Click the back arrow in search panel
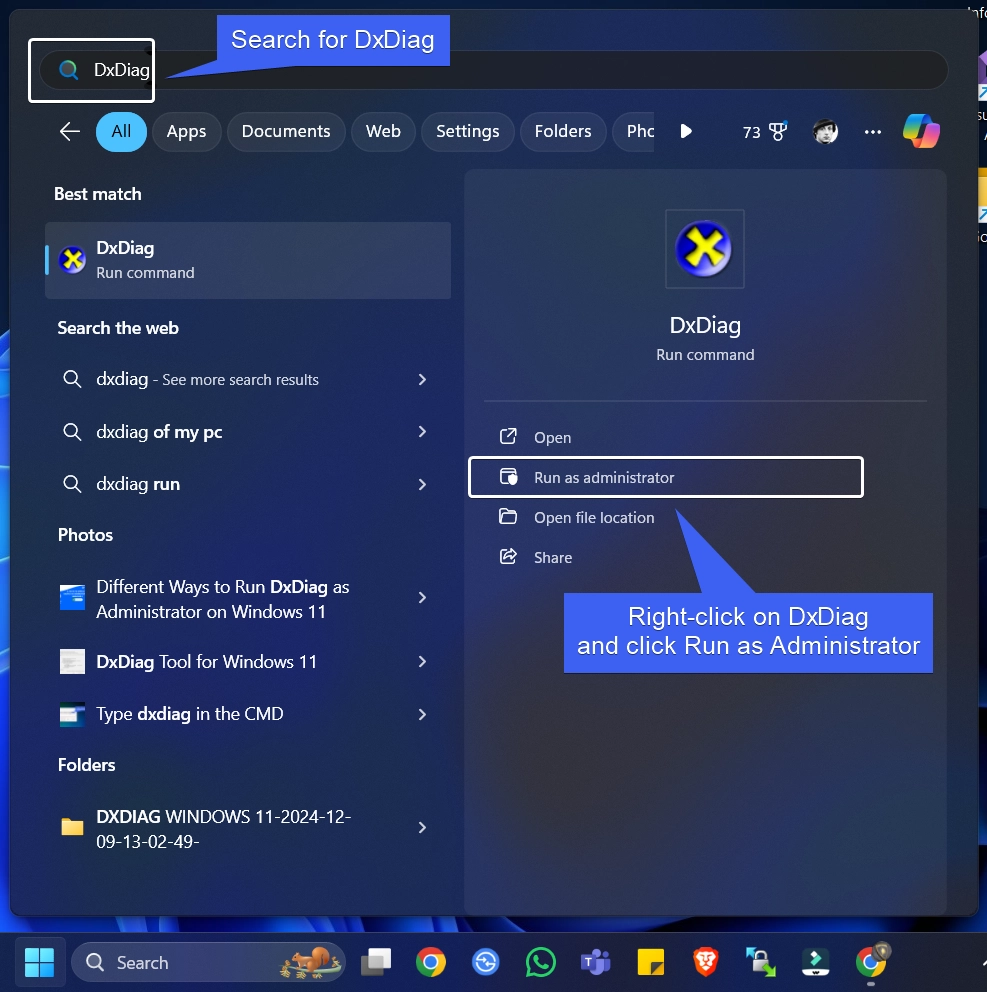Screen dimensions: 987x992 70,132
